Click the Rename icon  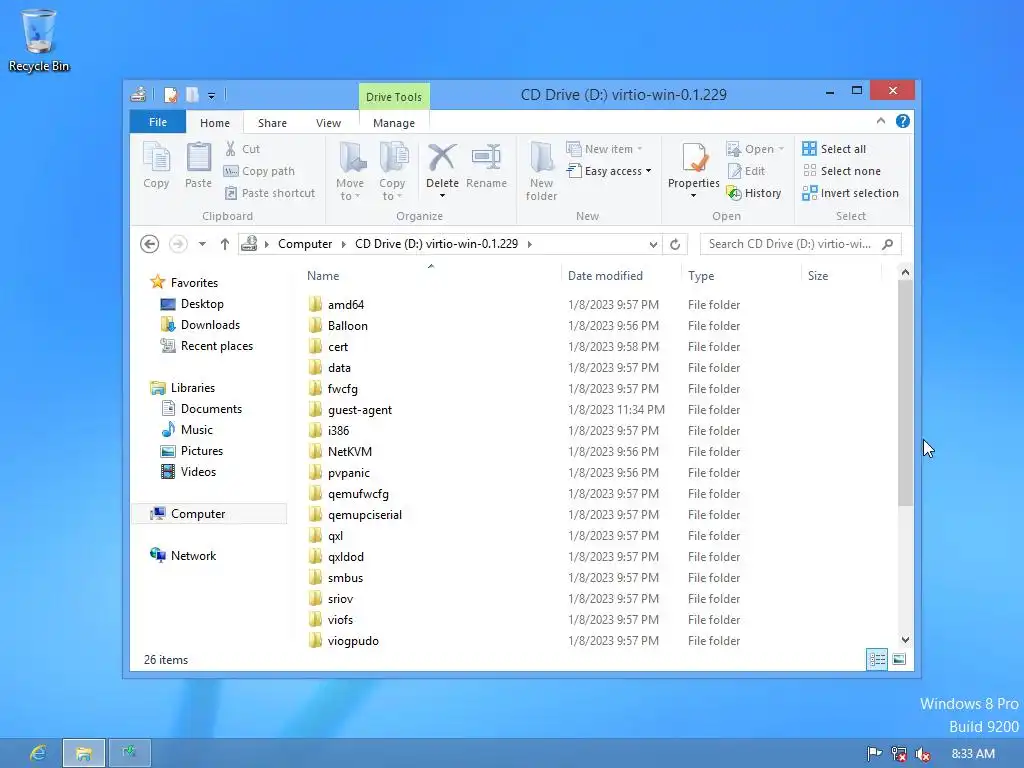pos(487,157)
